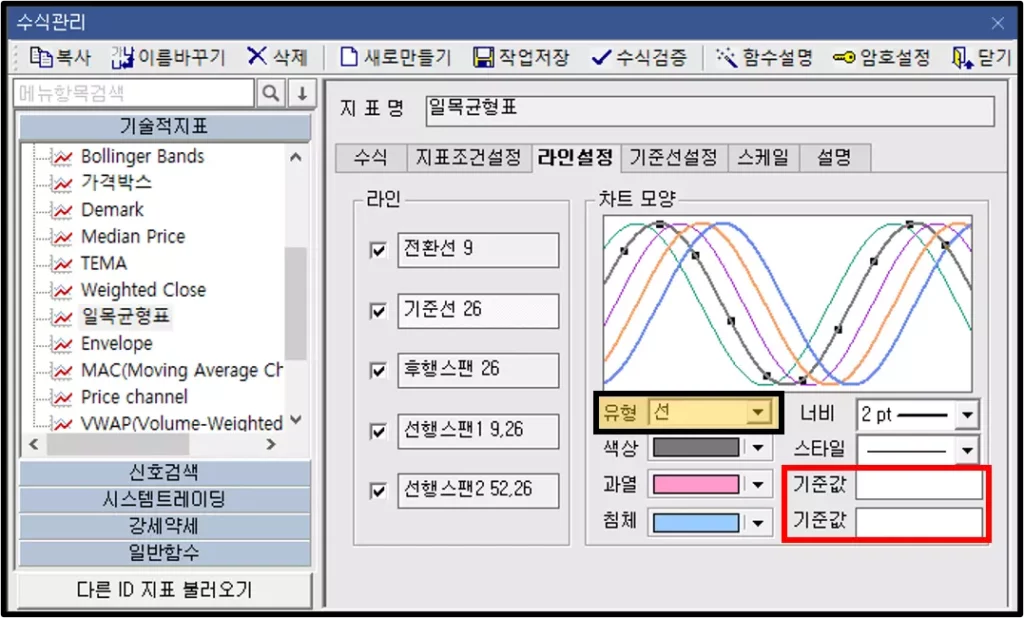Click the 메뉴항목검색 search field
The height and width of the screenshot is (618, 1024).
coord(134,93)
